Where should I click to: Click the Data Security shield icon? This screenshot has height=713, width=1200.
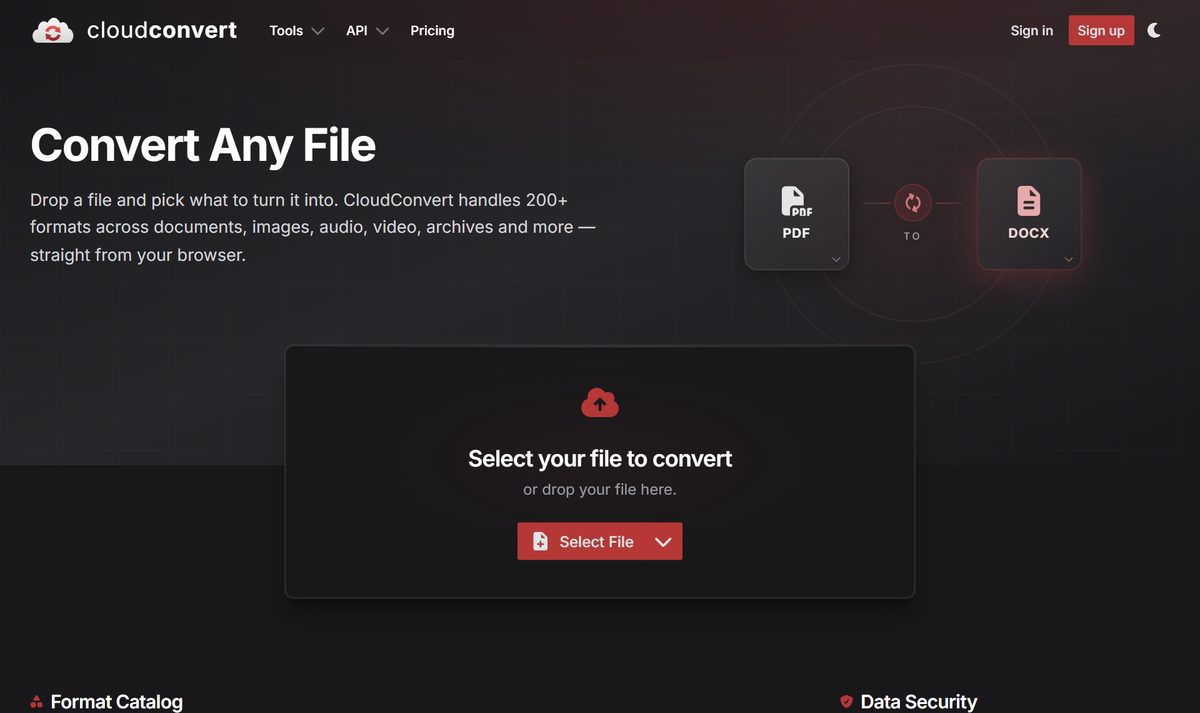pos(846,702)
